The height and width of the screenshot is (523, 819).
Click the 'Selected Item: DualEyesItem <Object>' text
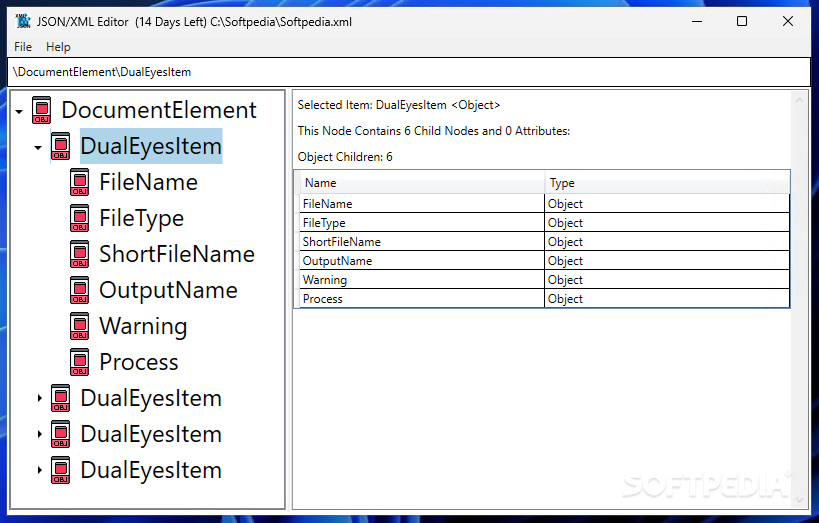coord(399,105)
